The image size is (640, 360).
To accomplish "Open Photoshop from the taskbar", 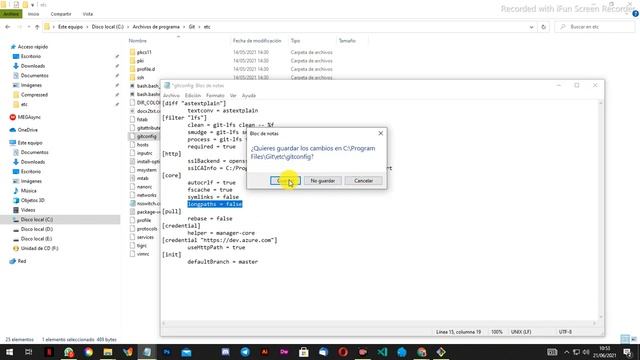I will coord(167,352).
